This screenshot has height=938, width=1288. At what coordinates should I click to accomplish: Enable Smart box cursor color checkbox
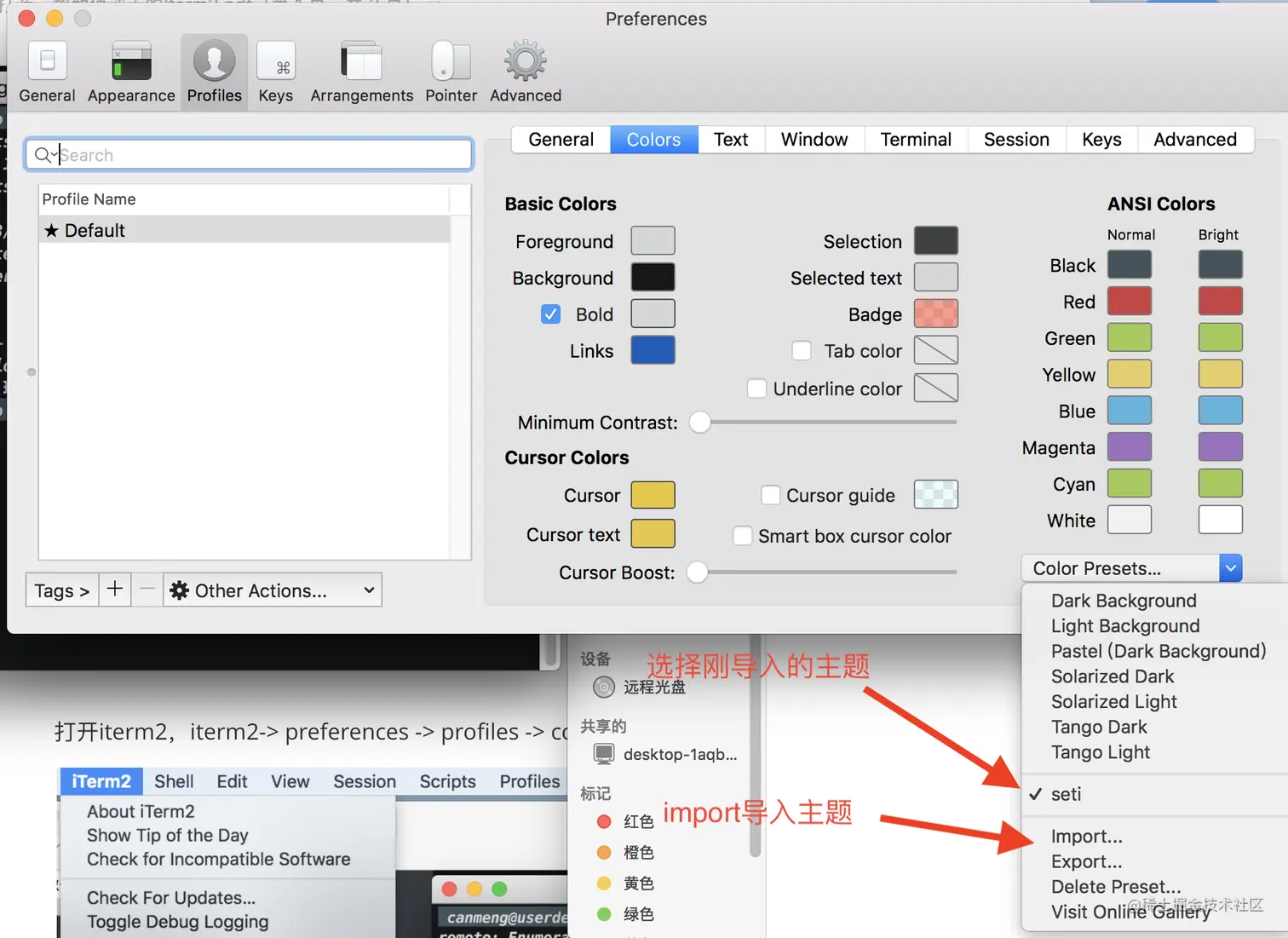point(743,536)
